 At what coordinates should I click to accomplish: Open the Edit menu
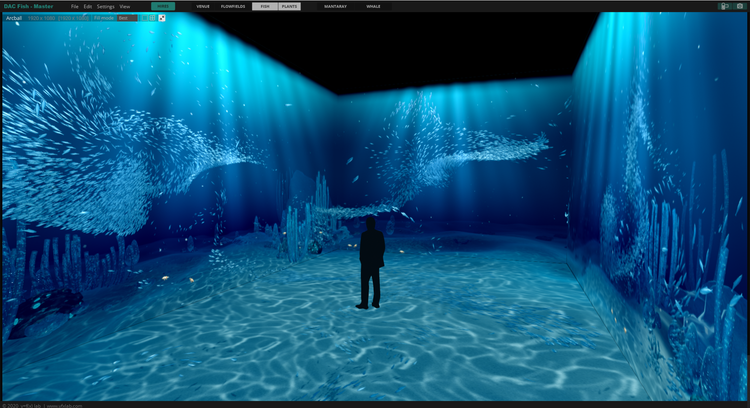tap(88, 6)
